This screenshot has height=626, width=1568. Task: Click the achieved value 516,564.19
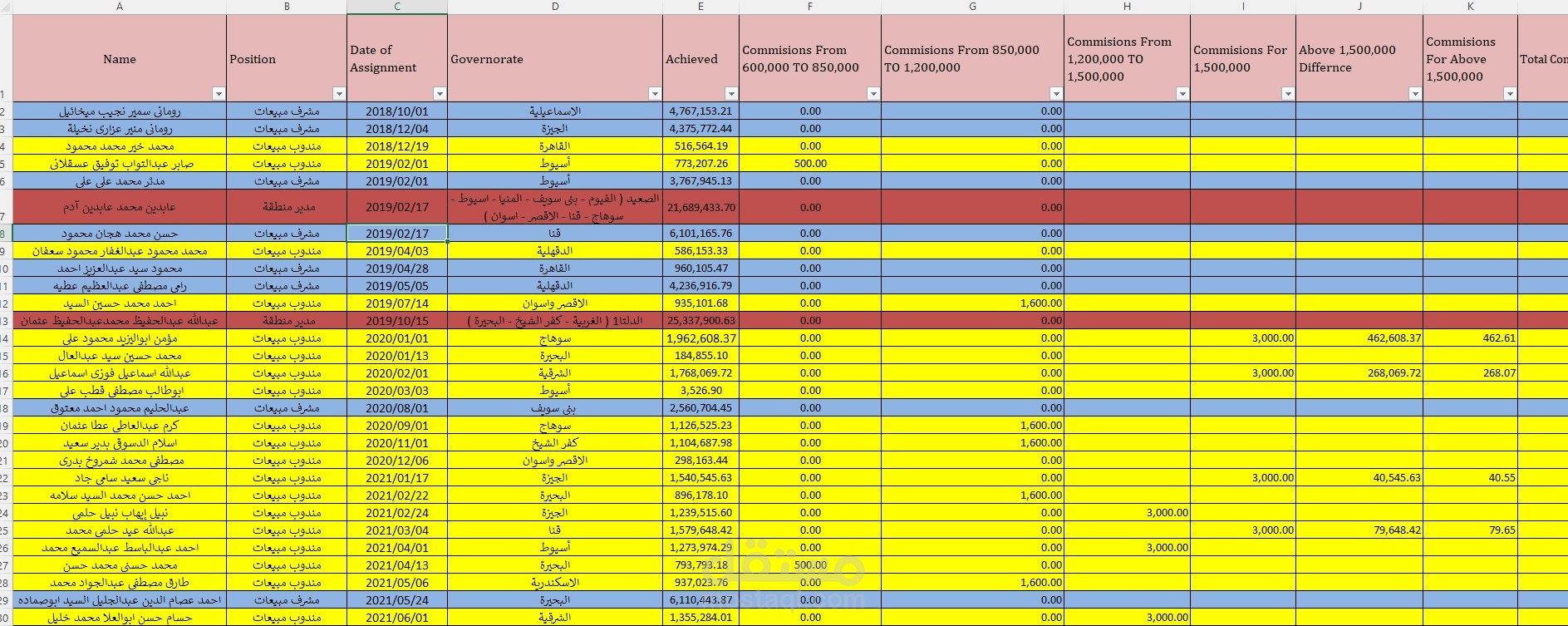(700, 146)
